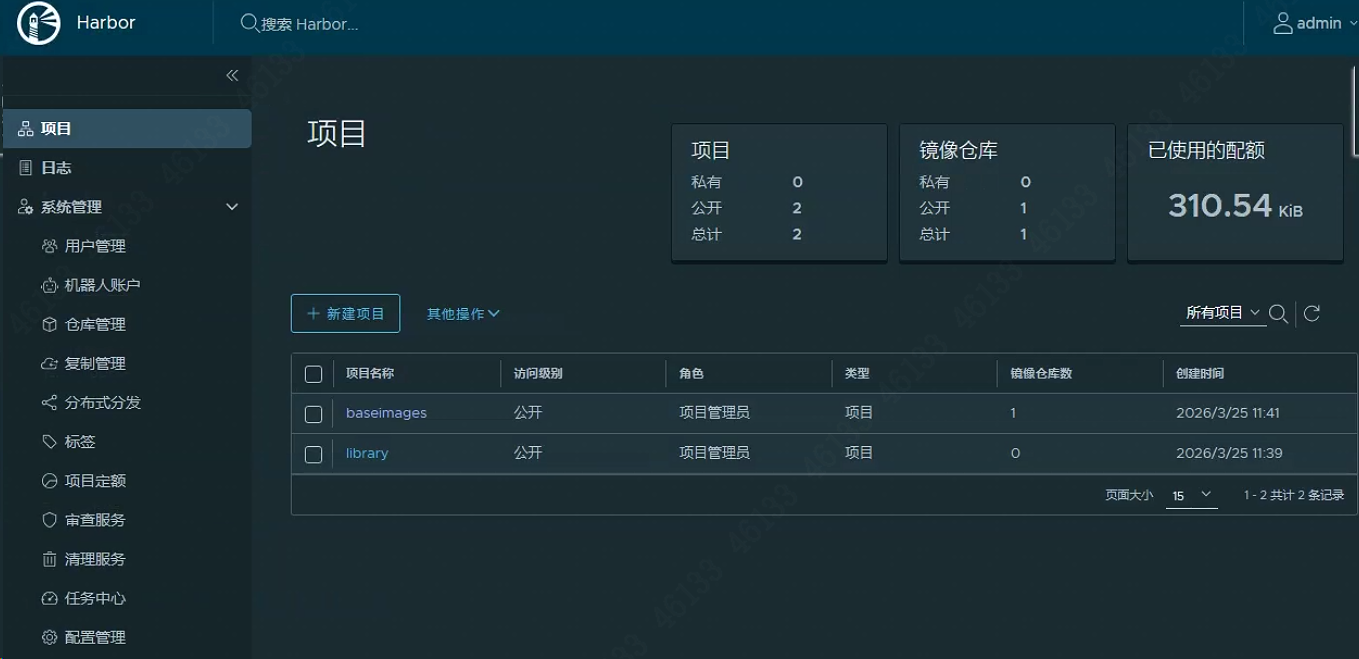1359x659 pixels.
Task: Click the 类型 column header
Action: 857,374
